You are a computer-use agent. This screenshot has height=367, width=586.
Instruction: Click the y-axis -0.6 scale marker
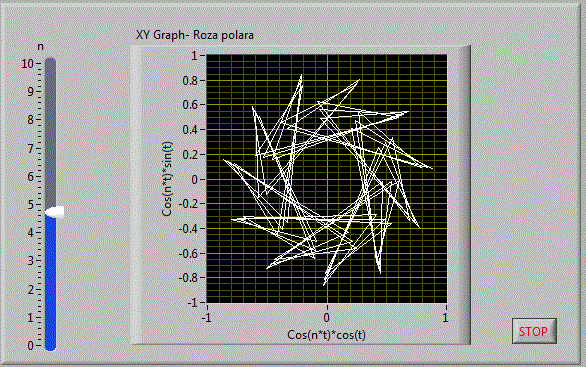(188, 253)
